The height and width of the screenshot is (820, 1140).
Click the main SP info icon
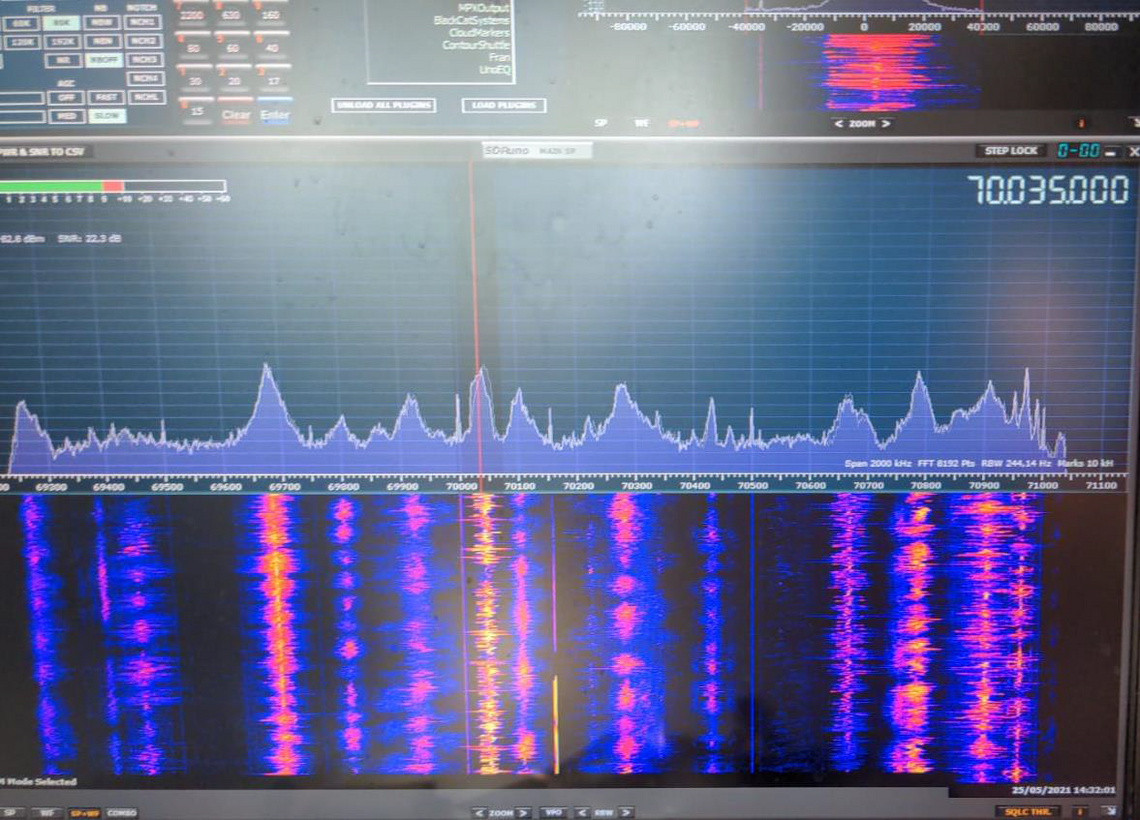tap(1081, 811)
